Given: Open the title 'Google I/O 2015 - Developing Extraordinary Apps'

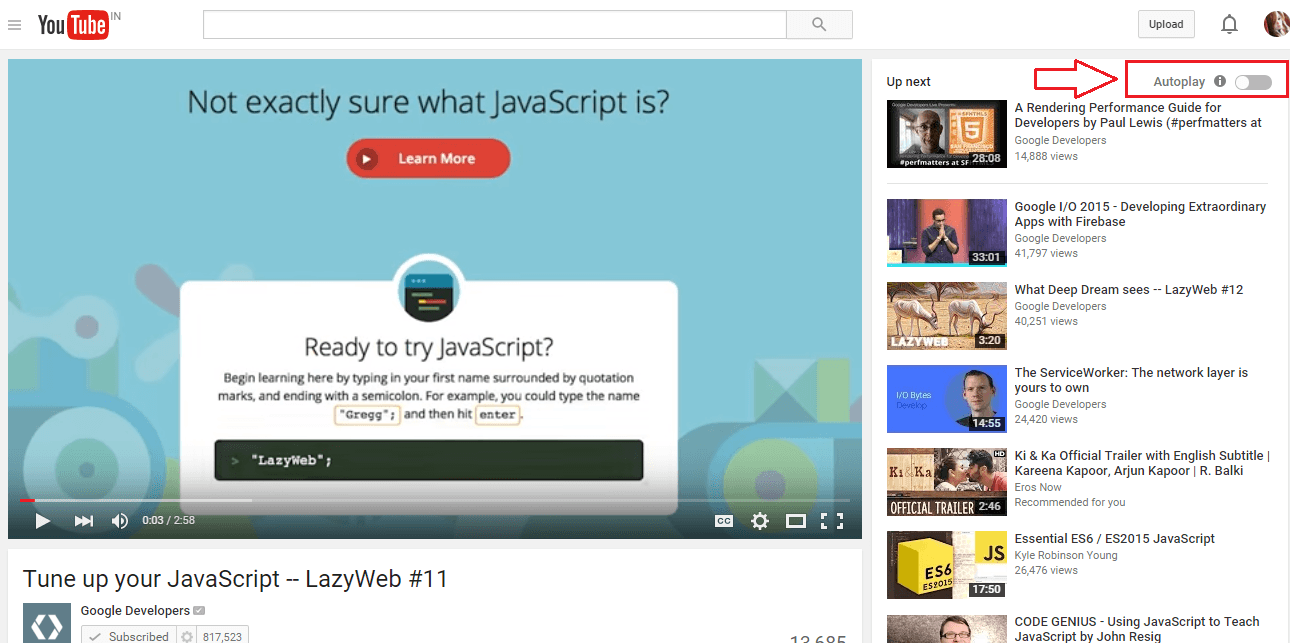Looking at the screenshot, I should 1140,214.
